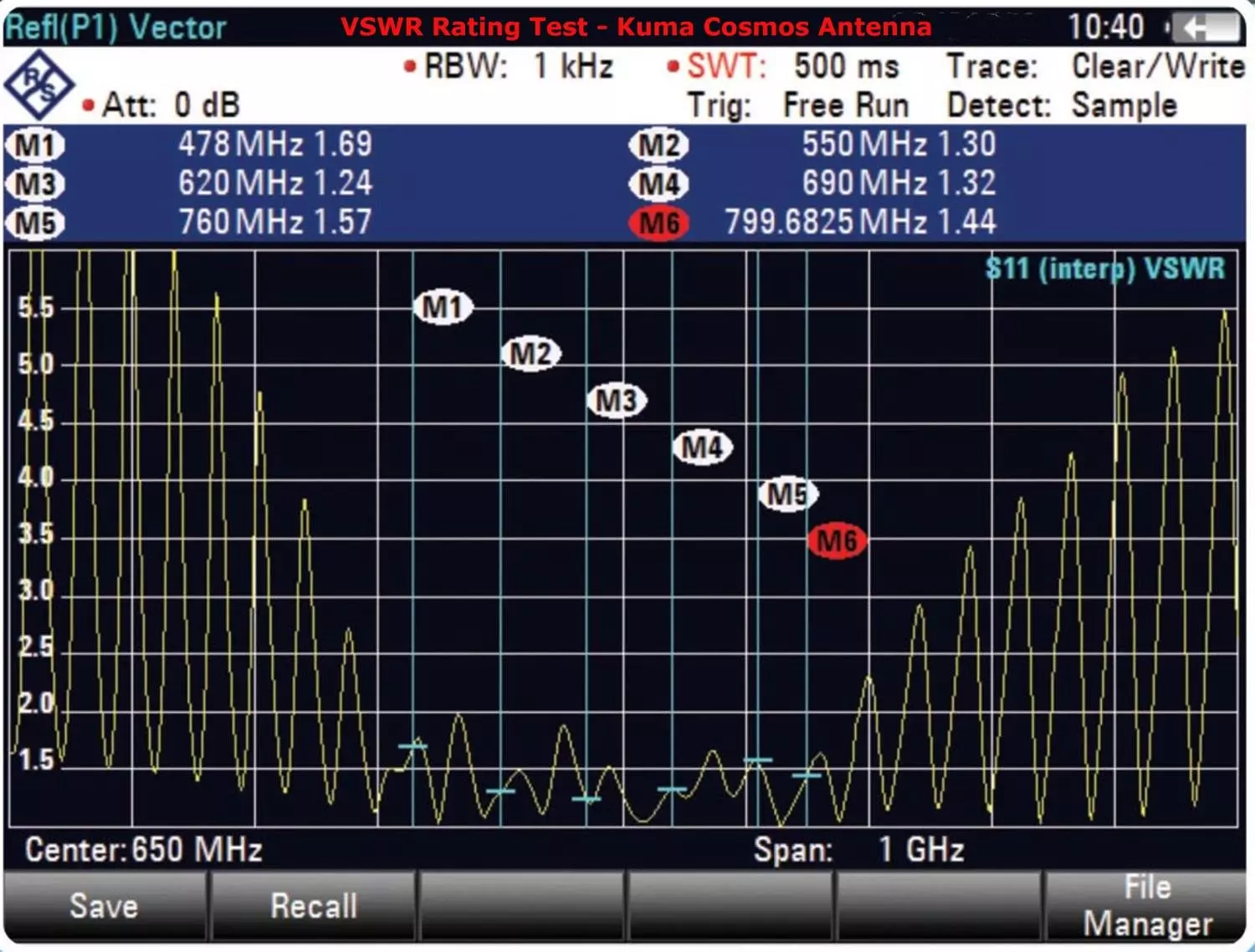
Task: Click the 5.0 y-axis scale value
Action: [x=36, y=364]
